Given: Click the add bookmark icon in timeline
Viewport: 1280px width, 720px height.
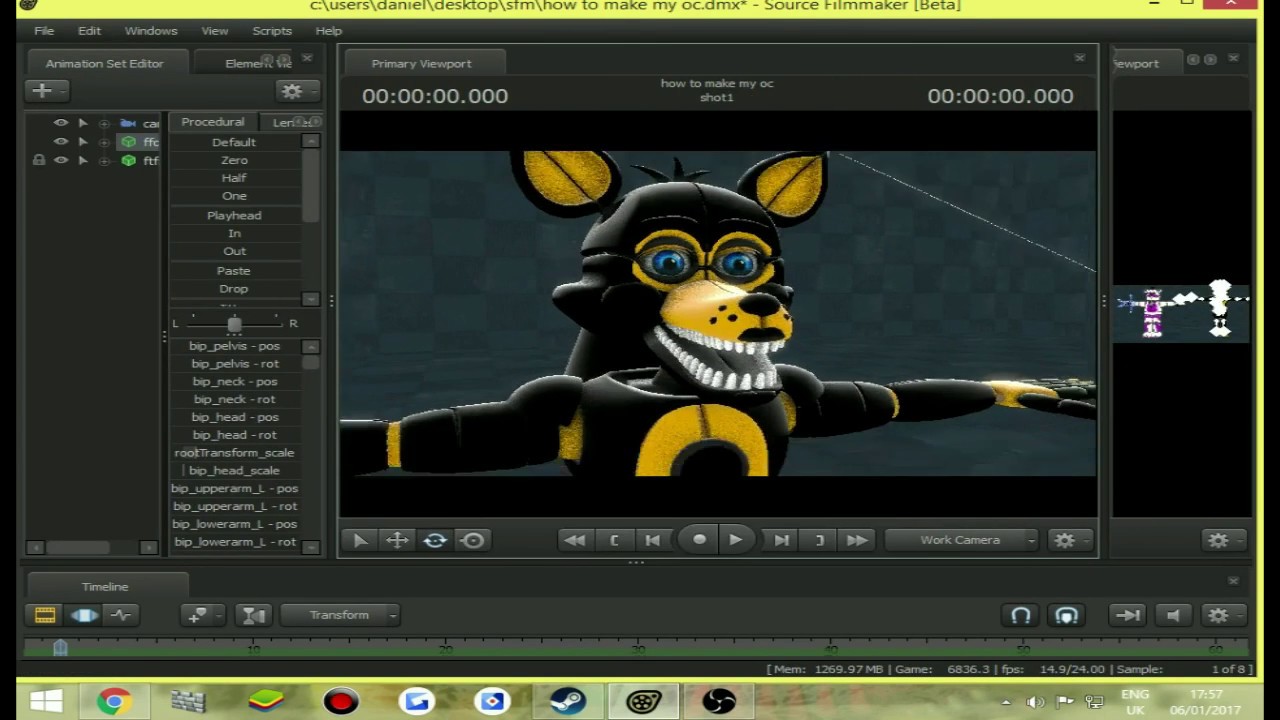Looking at the screenshot, I should click(197, 615).
